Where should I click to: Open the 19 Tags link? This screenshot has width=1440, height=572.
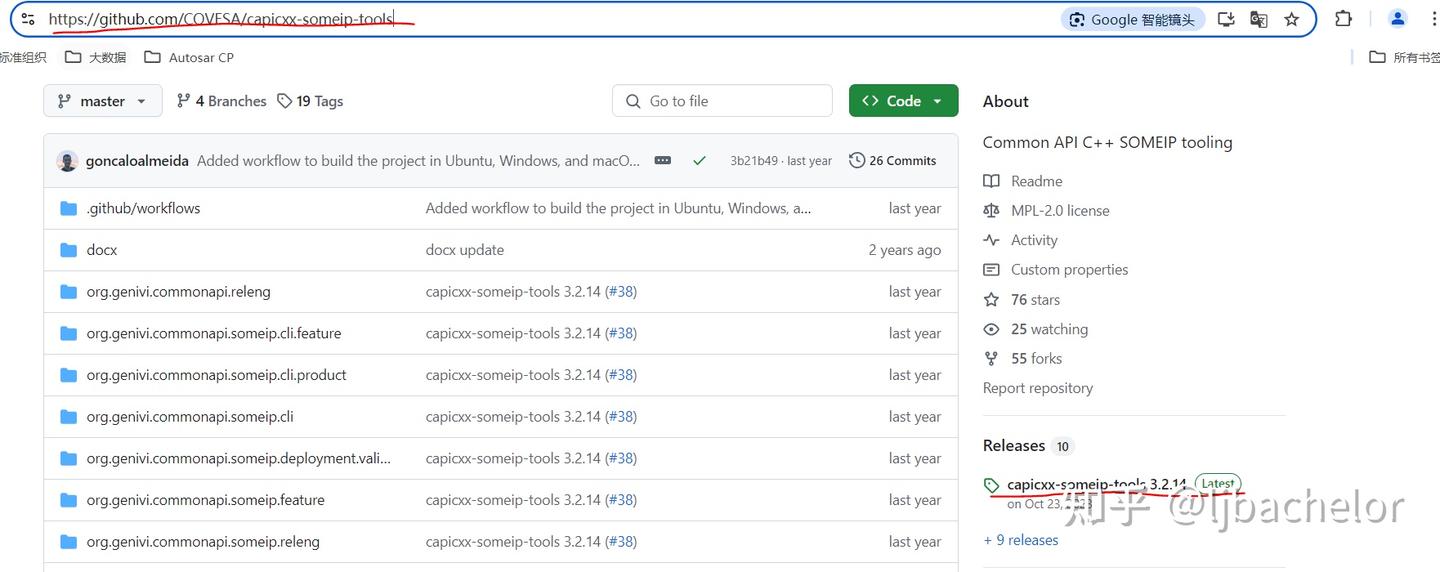click(310, 101)
